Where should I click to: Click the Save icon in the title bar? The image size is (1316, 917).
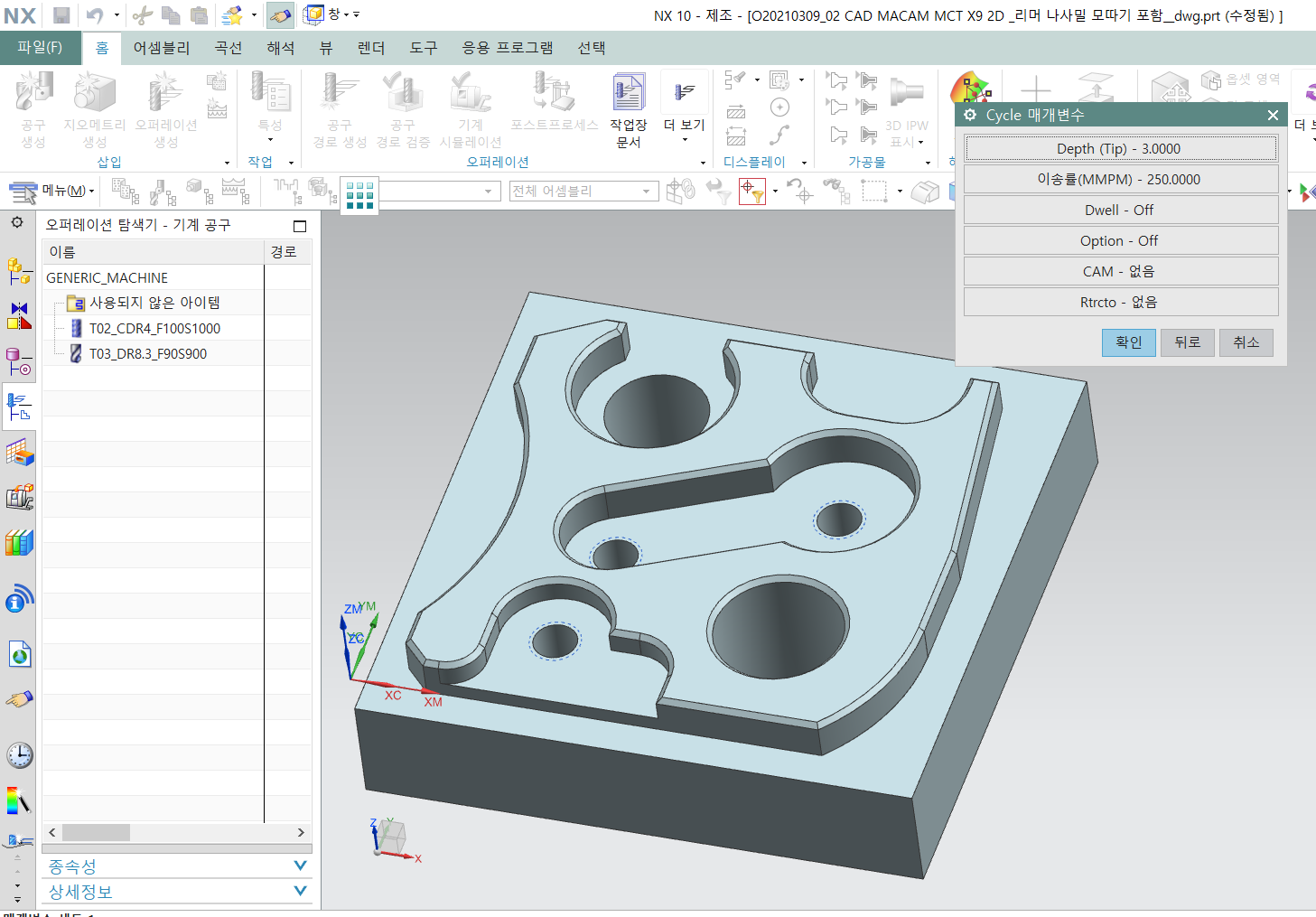coord(61,15)
